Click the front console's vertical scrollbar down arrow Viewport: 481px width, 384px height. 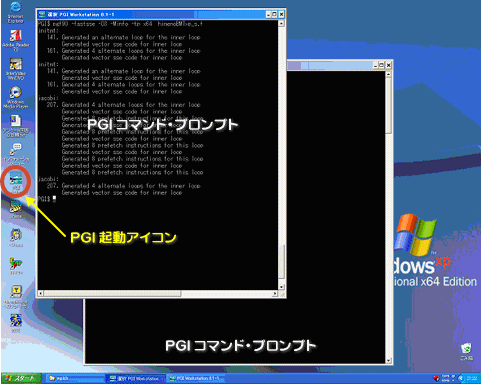(x=282, y=287)
